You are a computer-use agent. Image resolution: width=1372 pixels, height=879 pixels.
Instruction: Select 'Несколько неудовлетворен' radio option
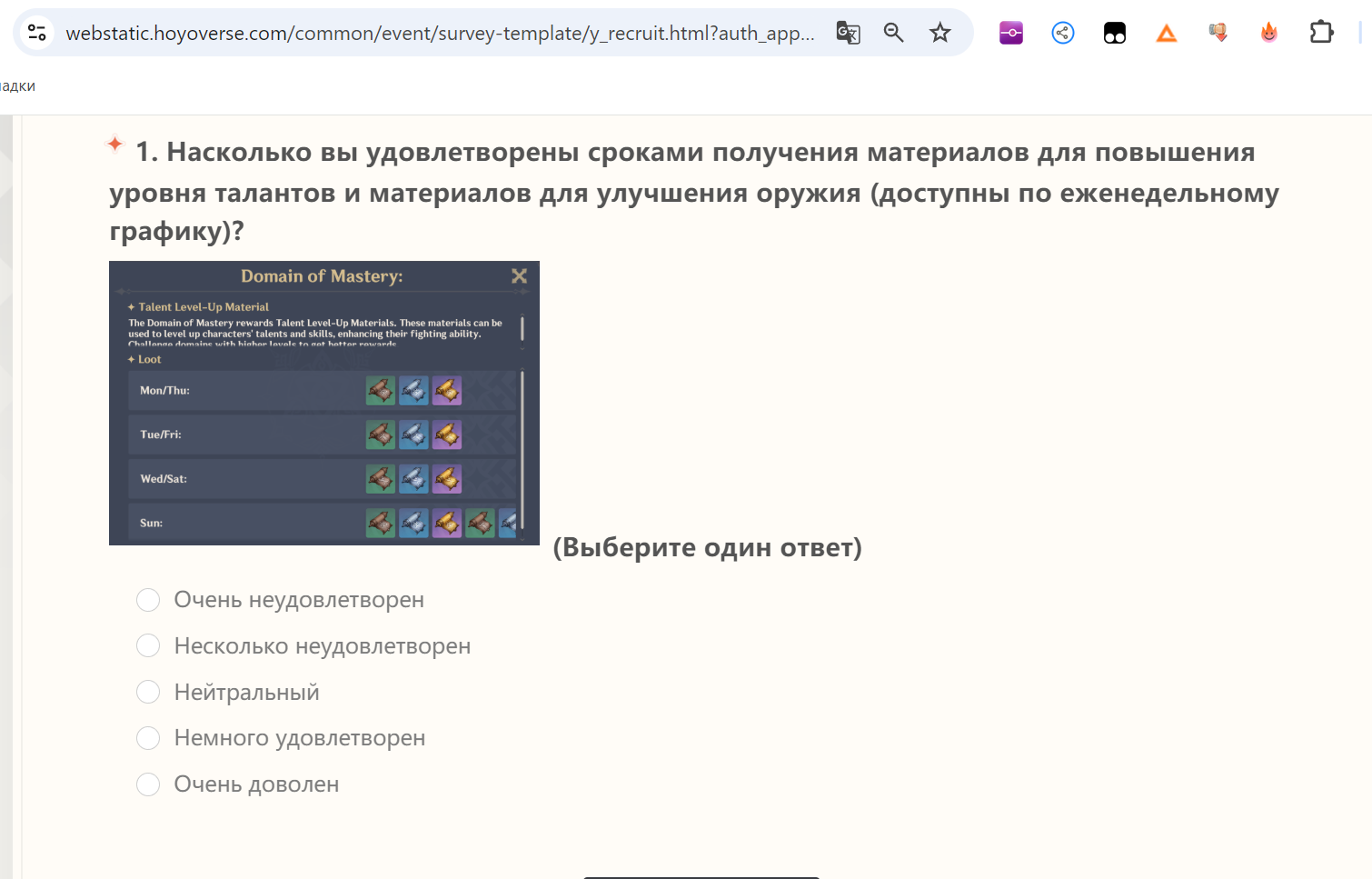click(148, 645)
